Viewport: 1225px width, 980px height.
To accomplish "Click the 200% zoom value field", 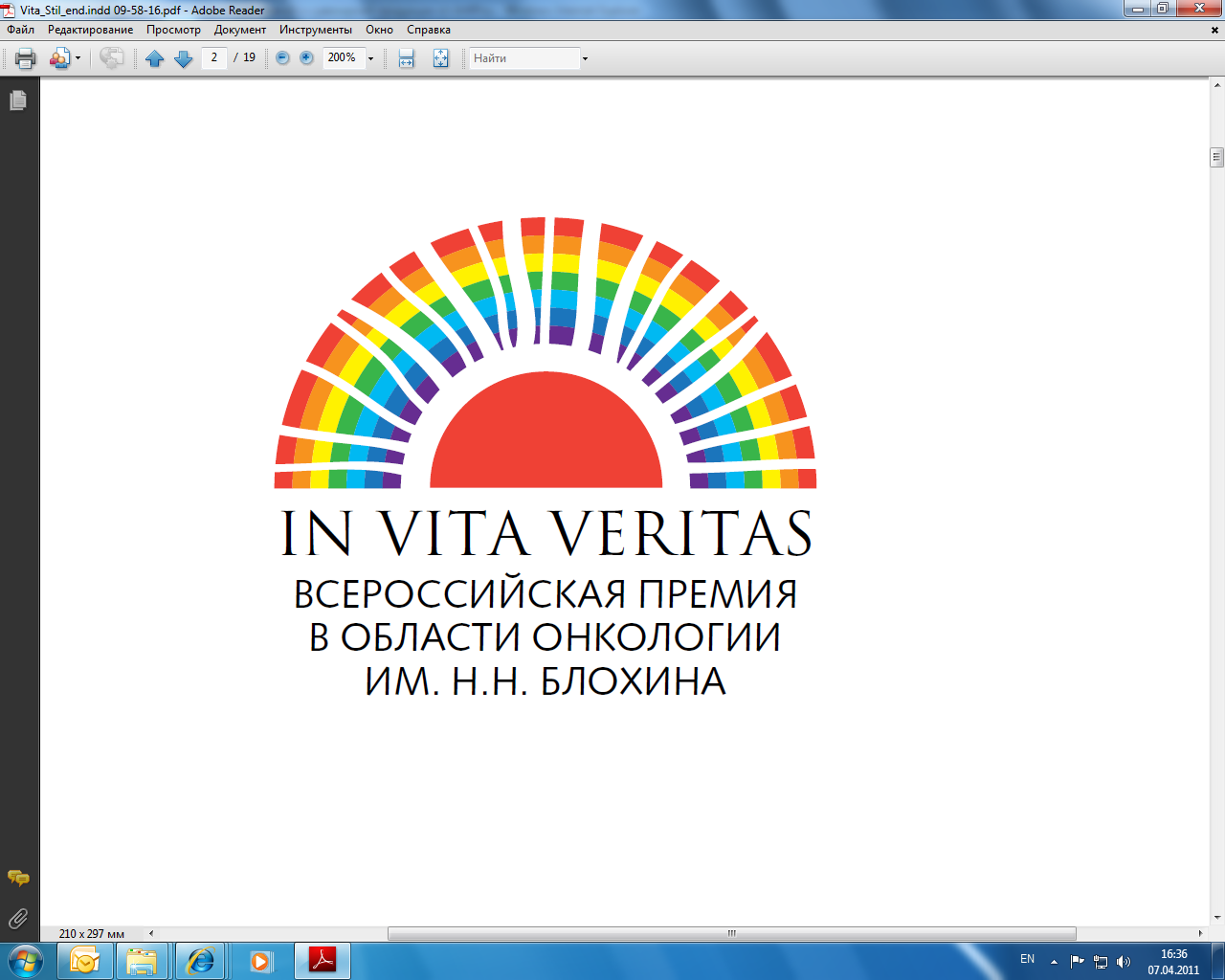I will 344,57.
